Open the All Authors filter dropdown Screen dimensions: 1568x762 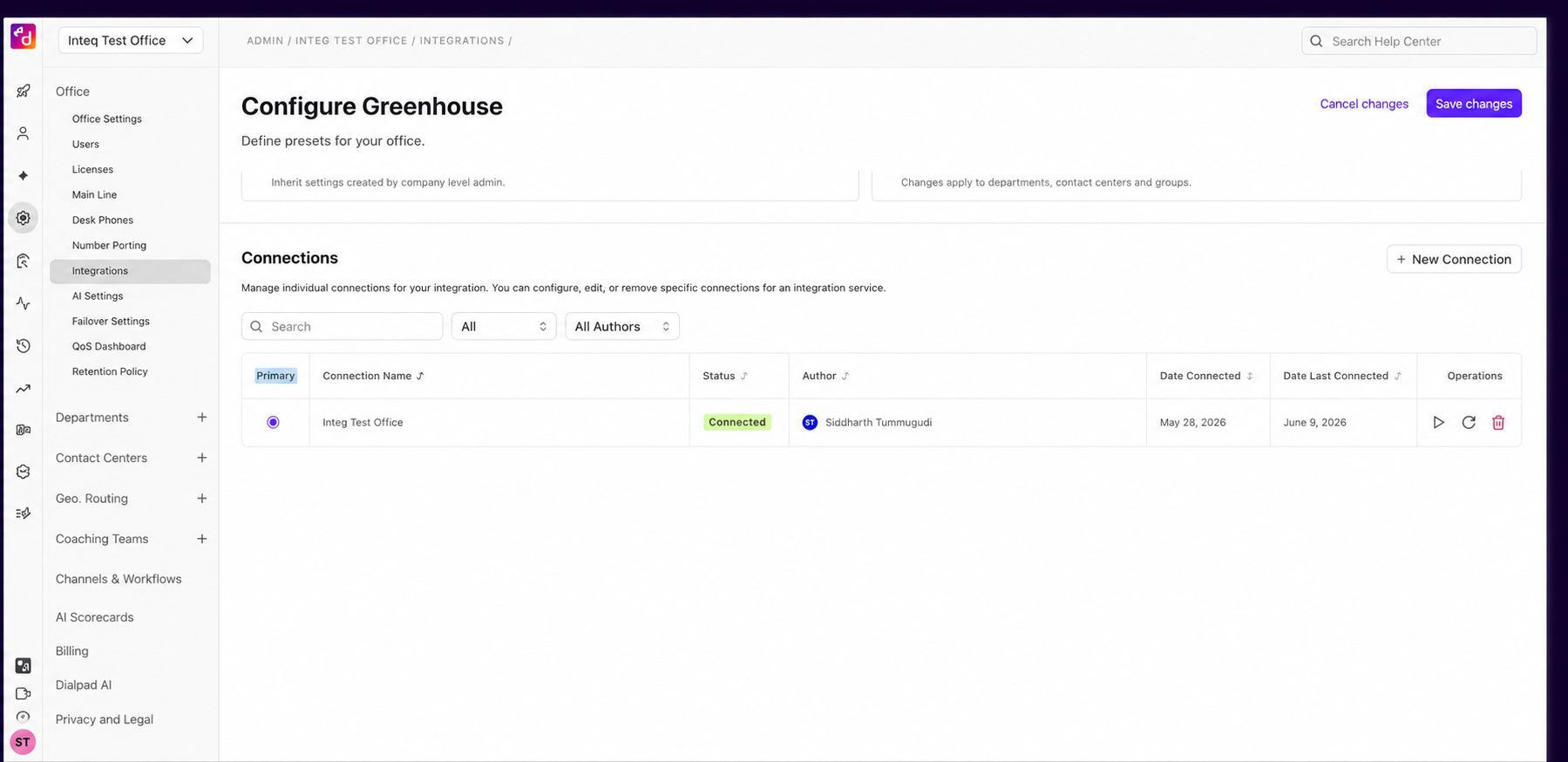point(622,326)
